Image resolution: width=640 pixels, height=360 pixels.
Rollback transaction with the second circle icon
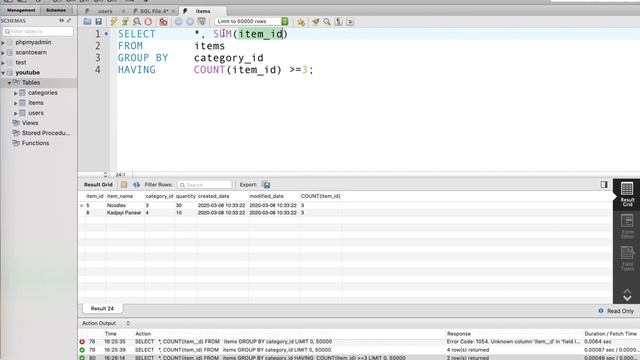190,21
